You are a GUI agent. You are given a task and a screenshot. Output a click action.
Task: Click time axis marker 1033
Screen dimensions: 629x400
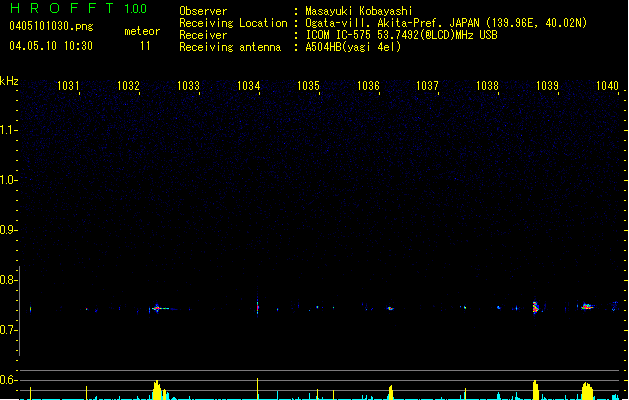[x=189, y=86]
